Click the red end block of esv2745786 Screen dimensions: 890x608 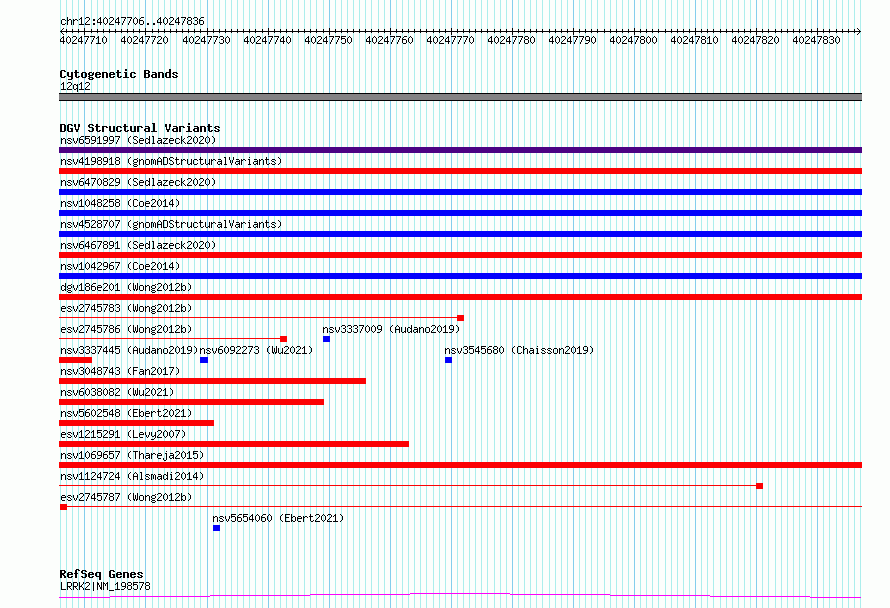[283, 339]
